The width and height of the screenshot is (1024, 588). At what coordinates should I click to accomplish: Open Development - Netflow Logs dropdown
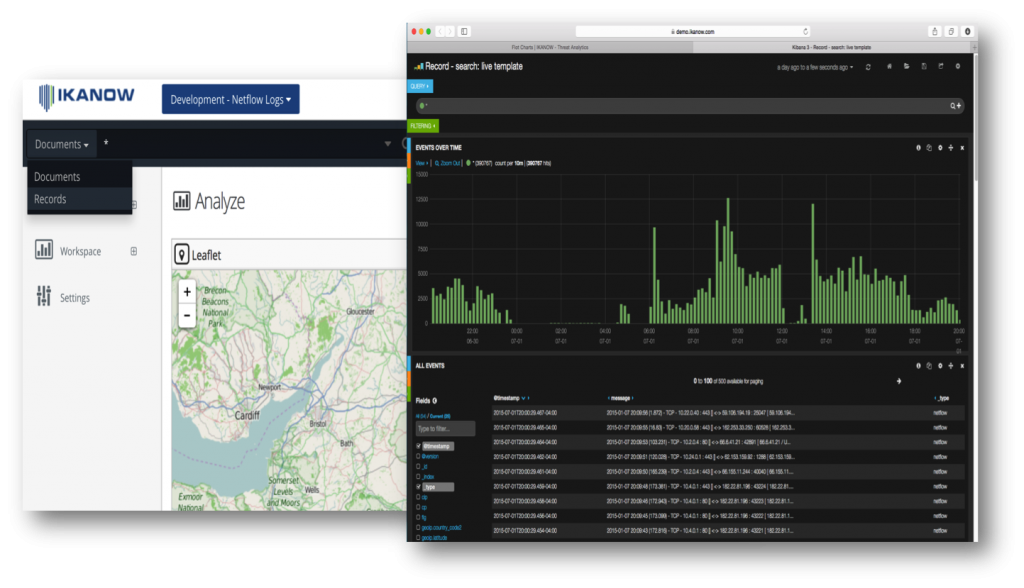[x=231, y=99]
